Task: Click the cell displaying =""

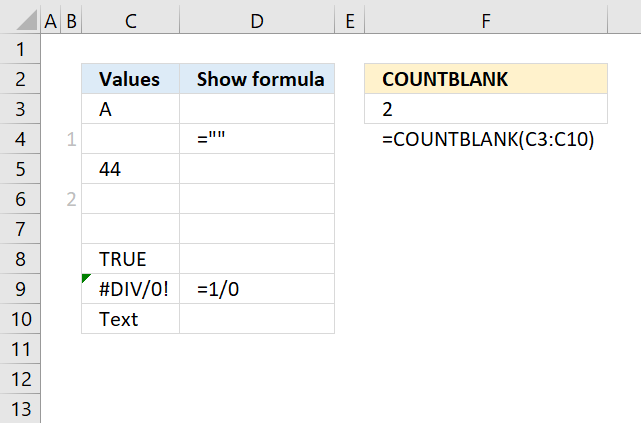Action: (x=257, y=140)
